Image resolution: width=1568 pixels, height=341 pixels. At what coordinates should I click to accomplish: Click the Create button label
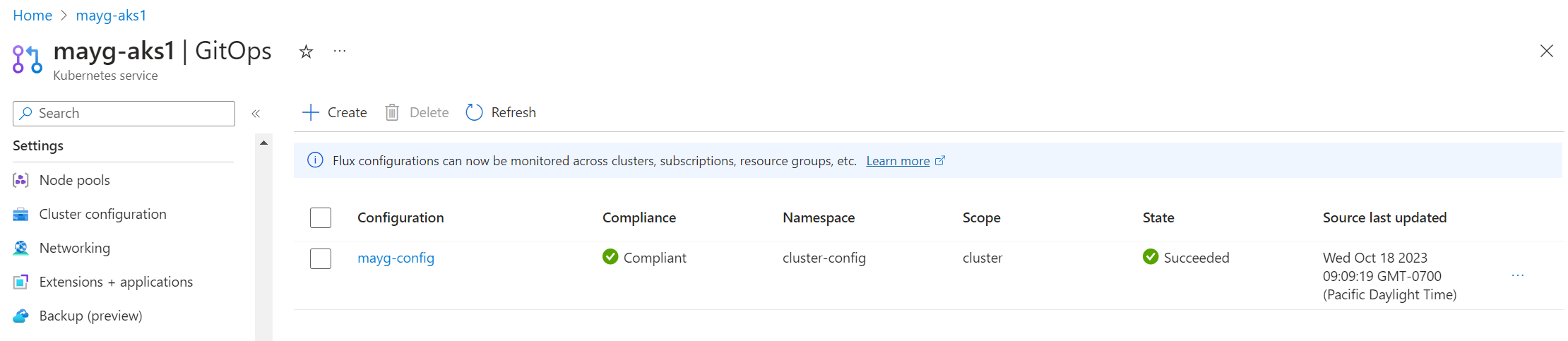(x=347, y=112)
